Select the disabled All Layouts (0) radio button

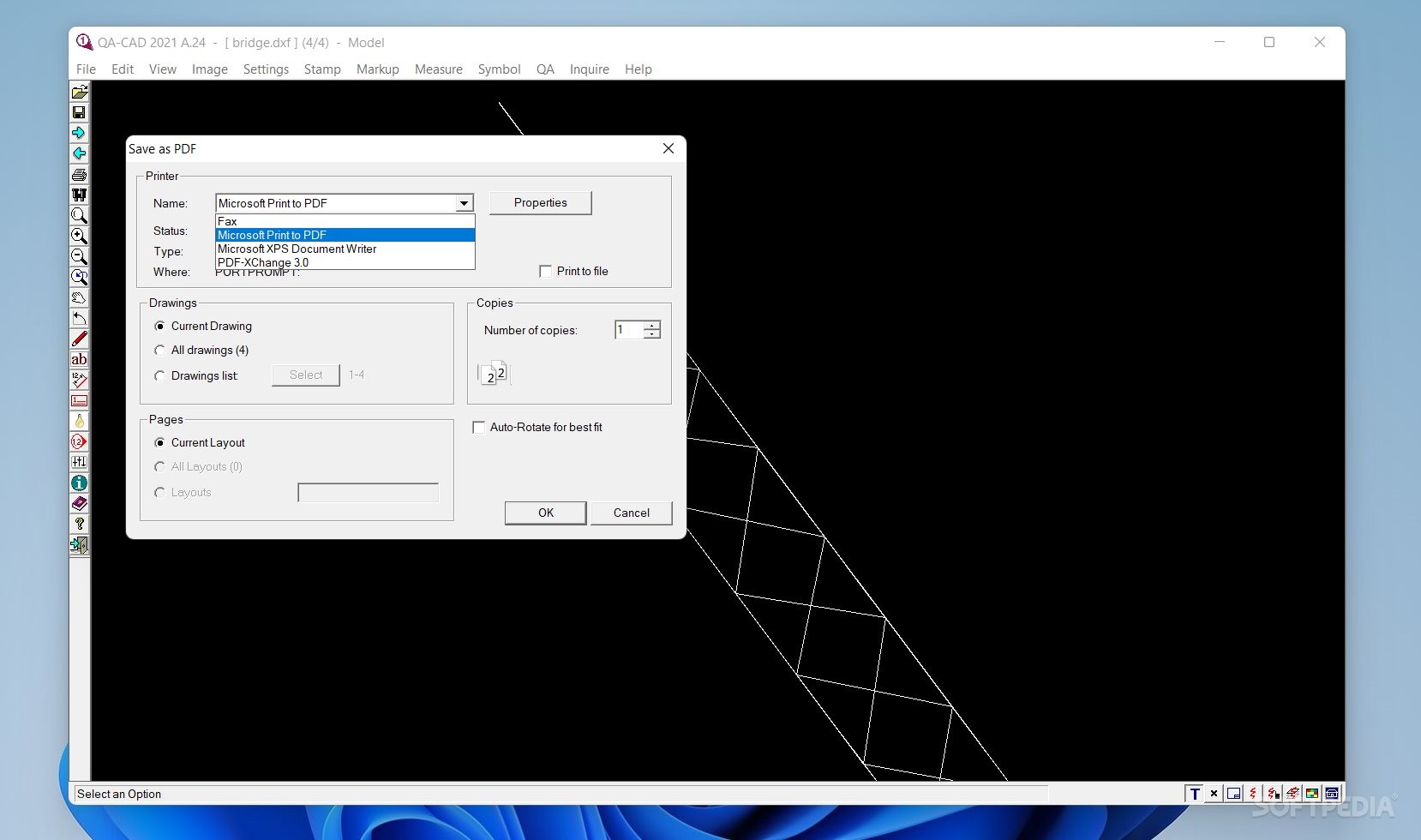coord(159,467)
